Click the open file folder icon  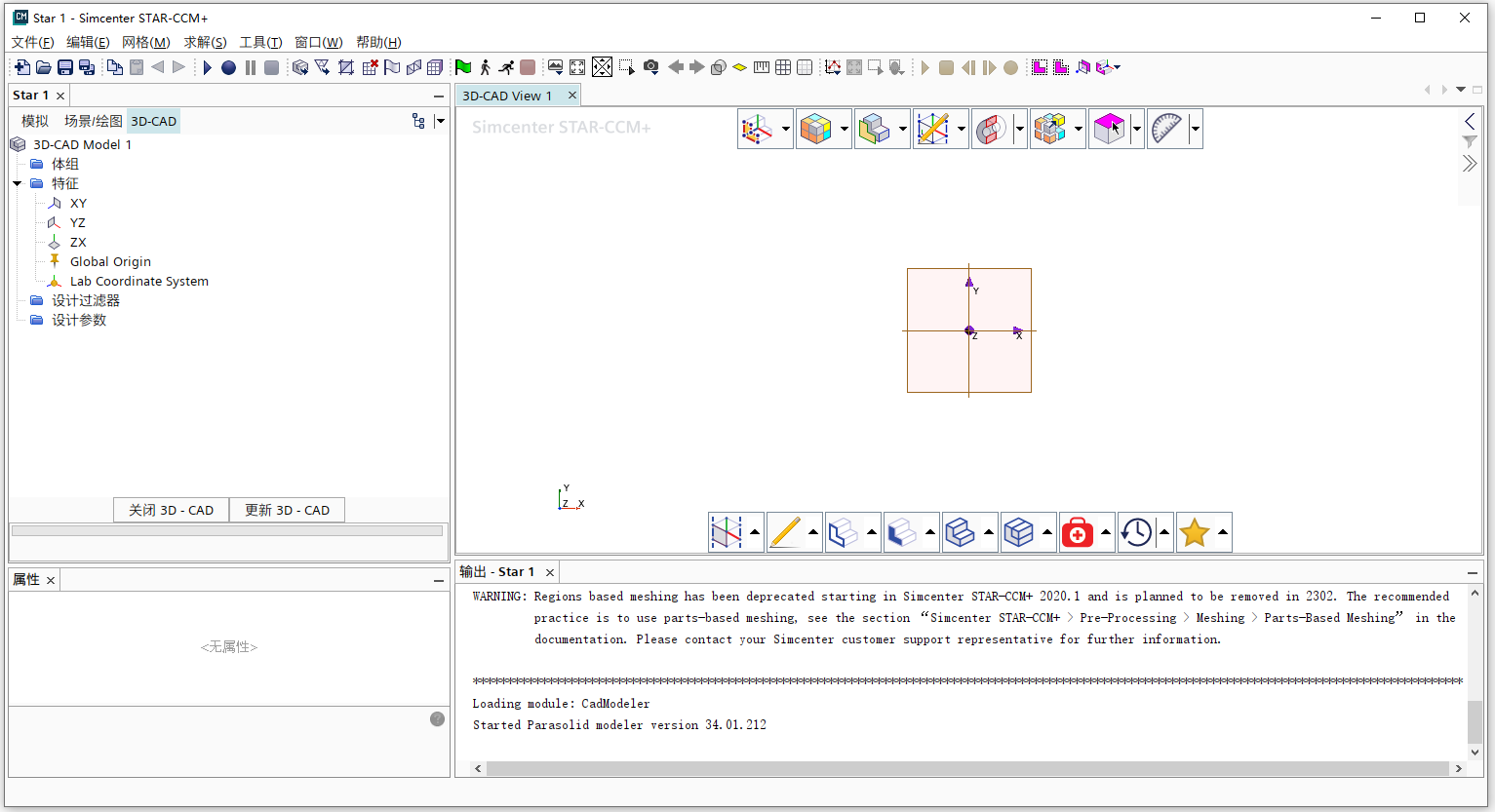pyautogui.click(x=43, y=67)
